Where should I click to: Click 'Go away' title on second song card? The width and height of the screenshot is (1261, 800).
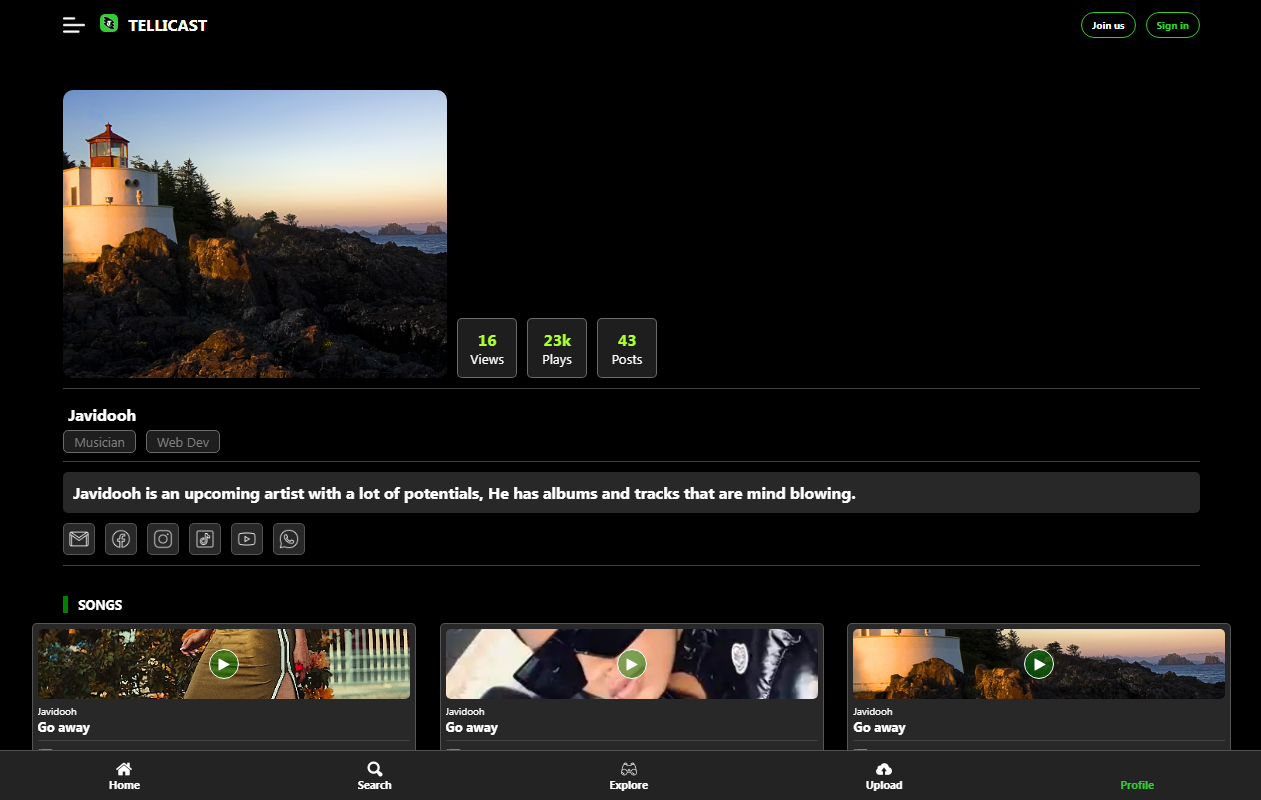click(472, 727)
